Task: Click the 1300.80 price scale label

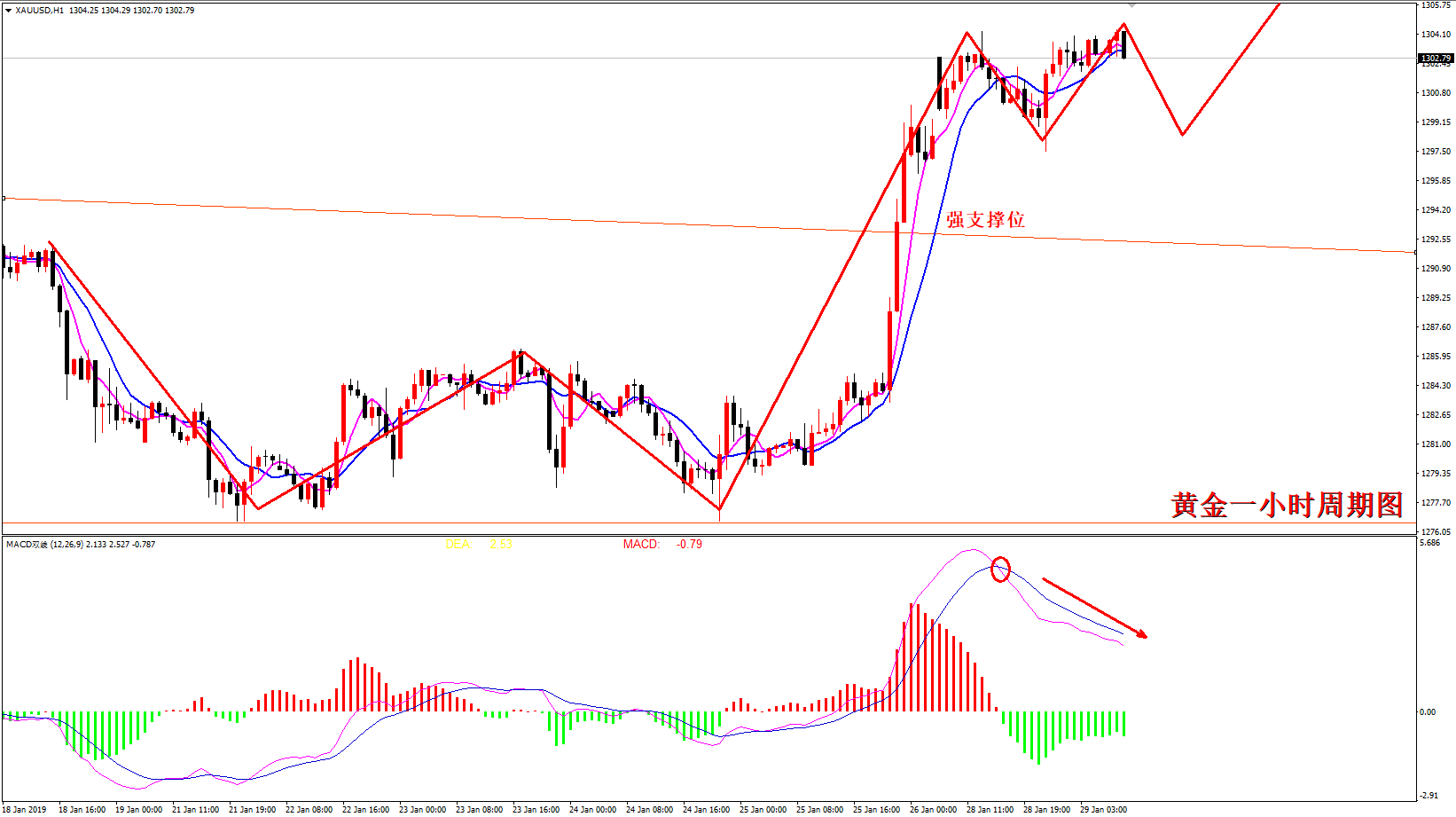Action: pos(1436,93)
